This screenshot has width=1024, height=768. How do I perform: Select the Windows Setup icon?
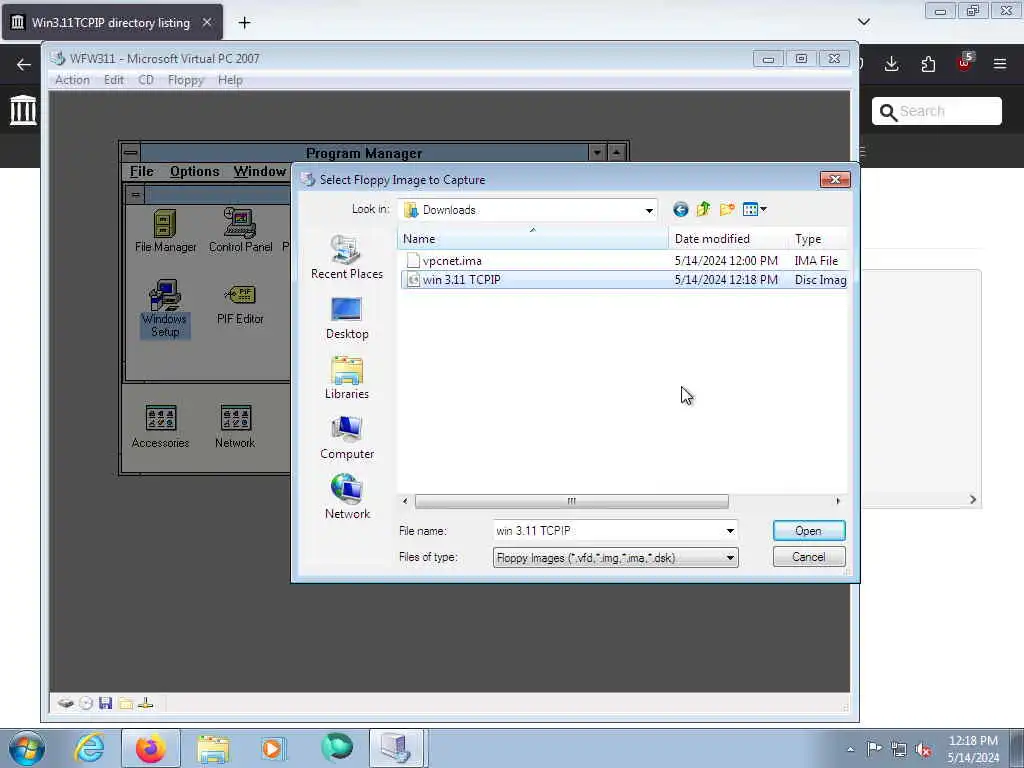[x=165, y=308]
